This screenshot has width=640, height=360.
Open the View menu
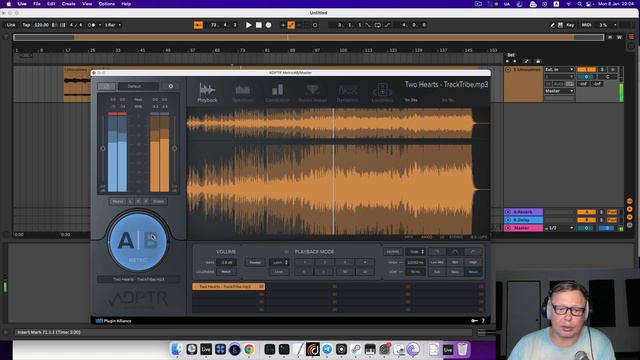(87, 4)
